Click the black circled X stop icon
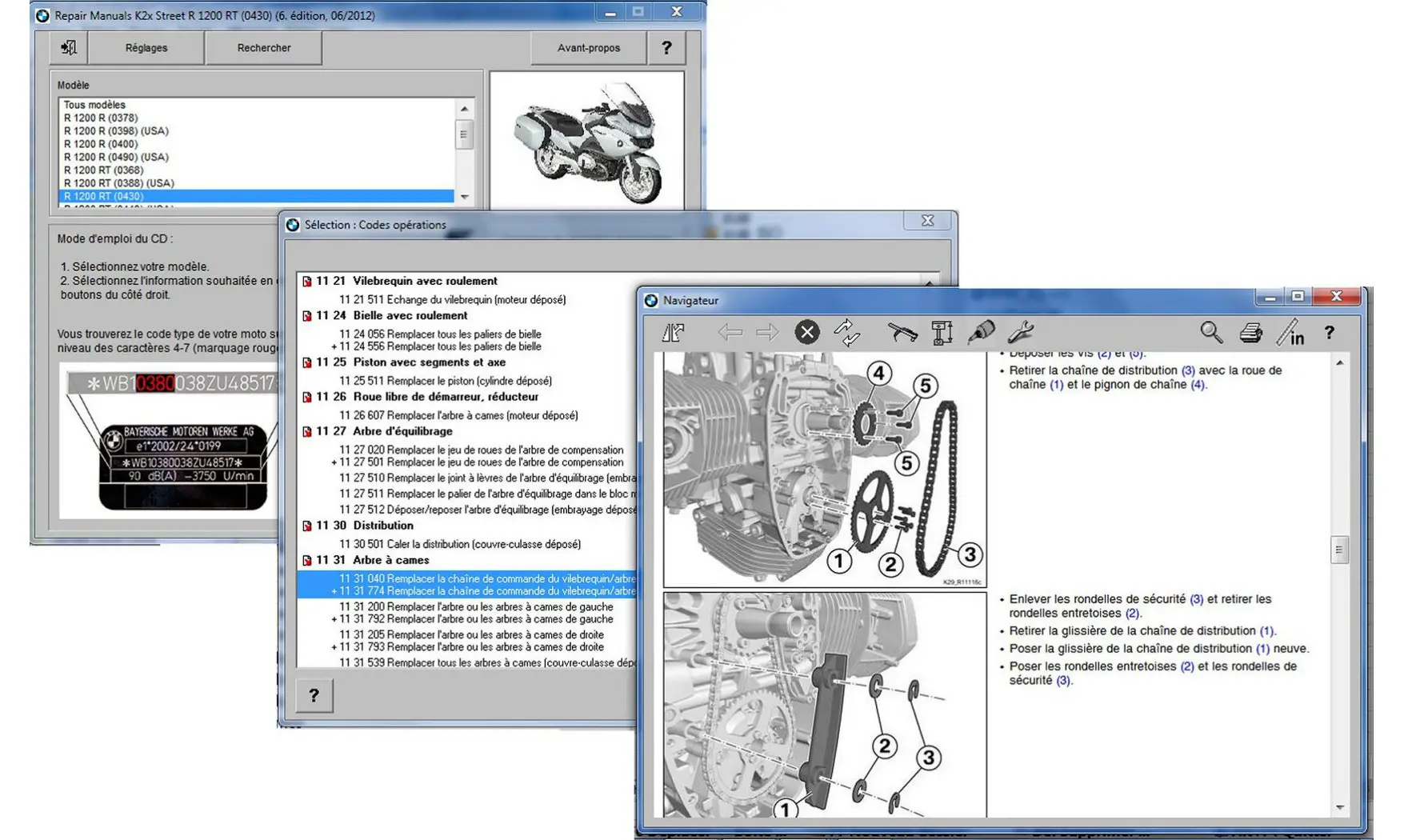The height and width of the screenshot is (840, 1404). tap(806, 332)
